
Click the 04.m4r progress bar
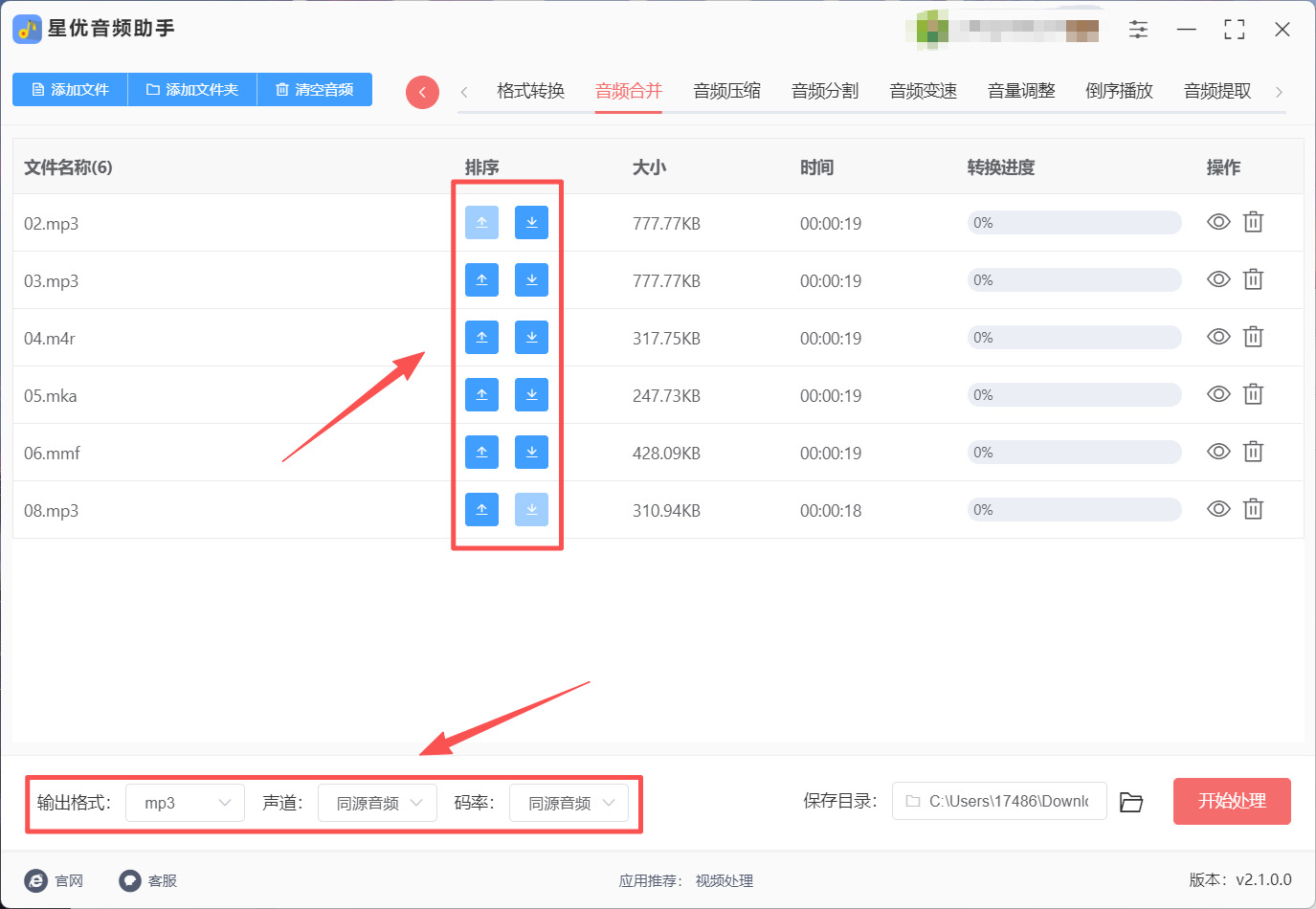(x=1074, y=337)
